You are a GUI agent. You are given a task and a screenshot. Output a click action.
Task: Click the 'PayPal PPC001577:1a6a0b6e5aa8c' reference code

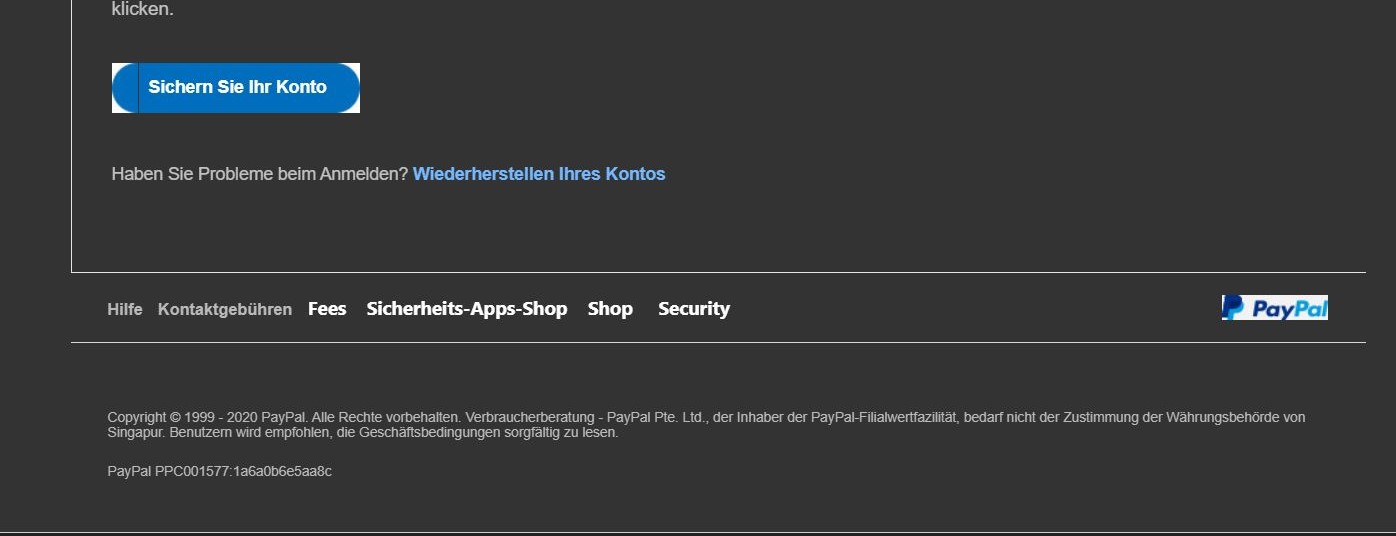pyautogui.click(x=220, y=471)
